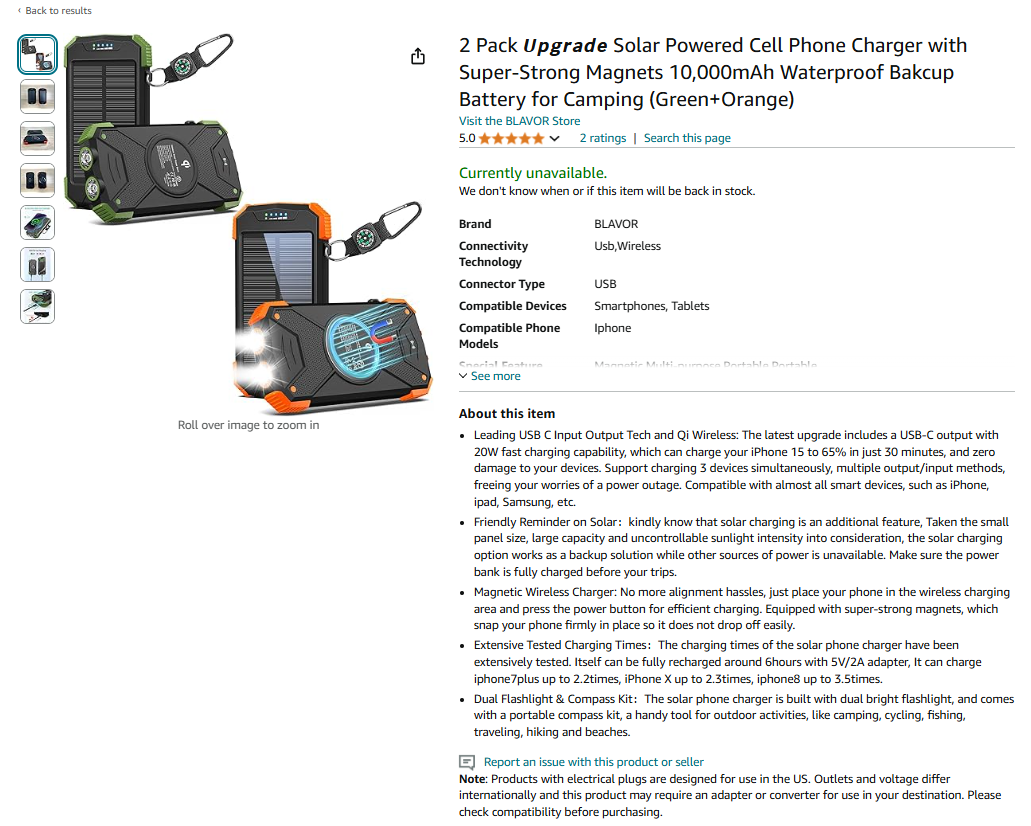Go Back to results
Viewport: 1031px width, 826px height.
tap(58, 11)
